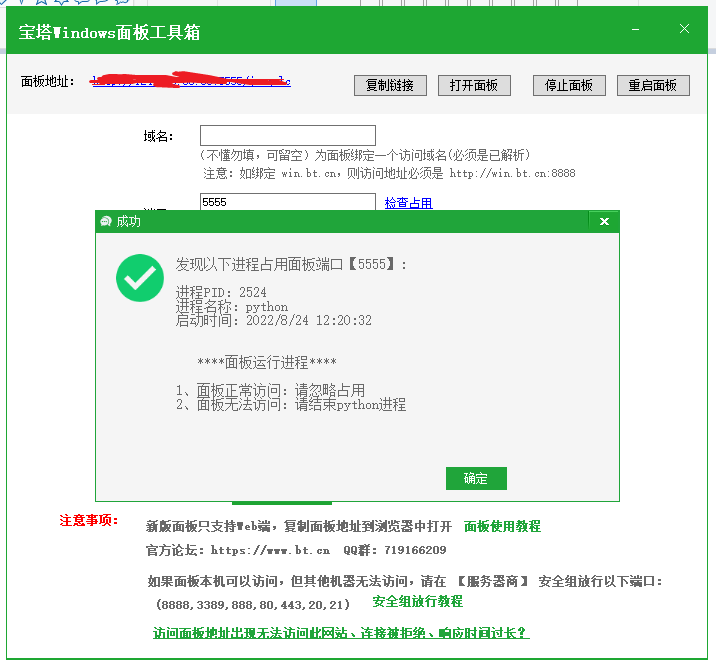
Task: Open the 访问面板地址出现无法访问此网站 help link
Action: 341,633
